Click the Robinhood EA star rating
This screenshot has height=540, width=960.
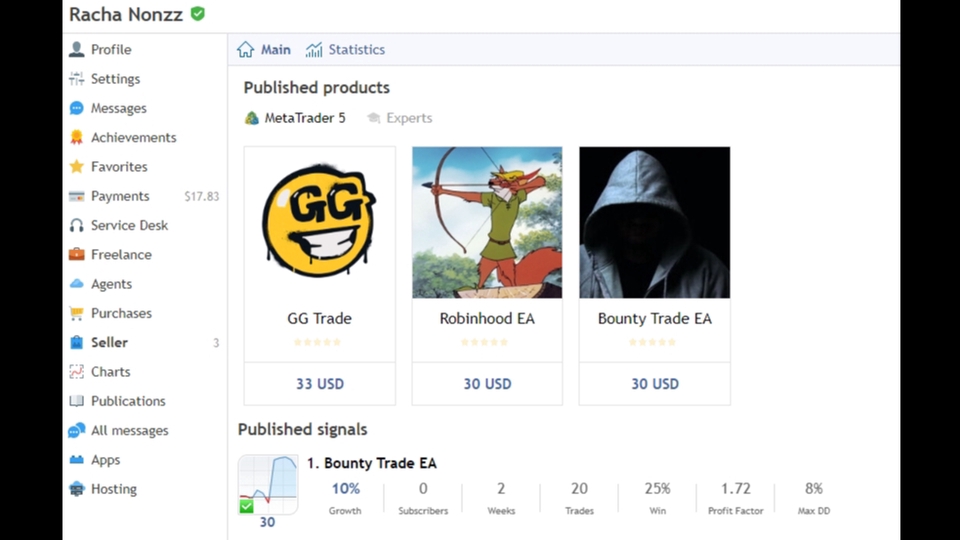tap(485, 342)
